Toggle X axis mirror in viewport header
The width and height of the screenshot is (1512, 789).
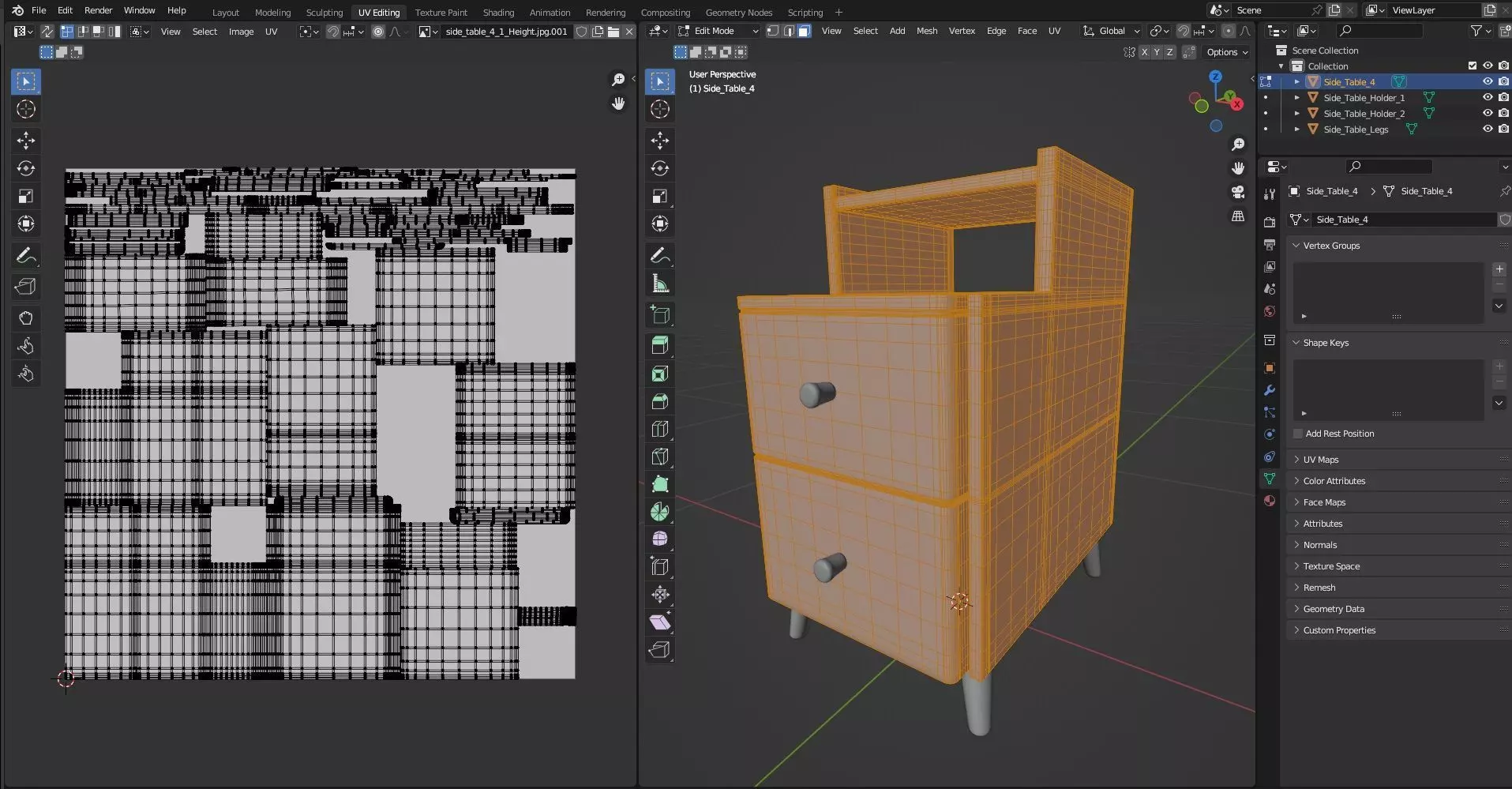[x=1144, y=52]
